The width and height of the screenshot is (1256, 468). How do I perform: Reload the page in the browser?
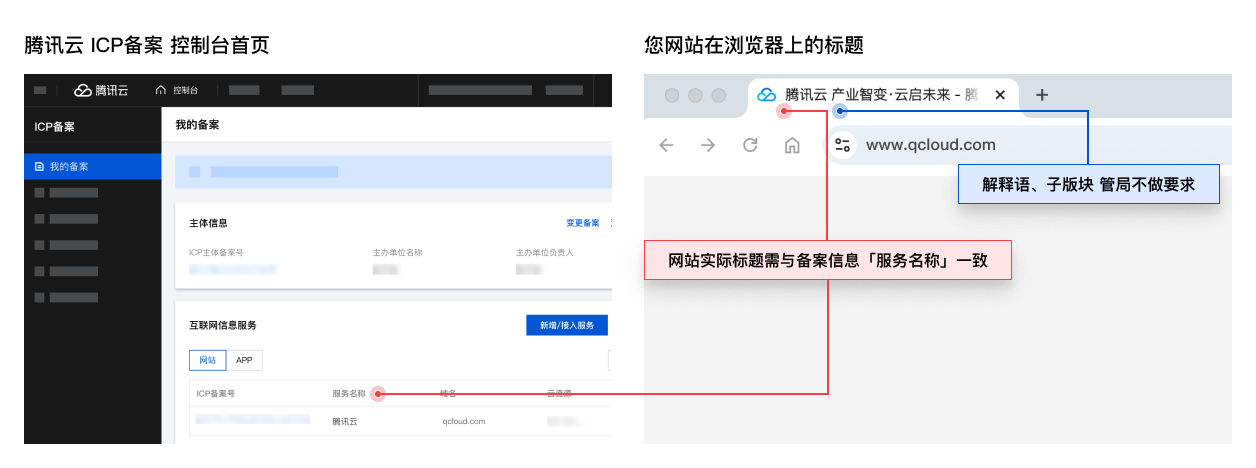click(750, 145)
